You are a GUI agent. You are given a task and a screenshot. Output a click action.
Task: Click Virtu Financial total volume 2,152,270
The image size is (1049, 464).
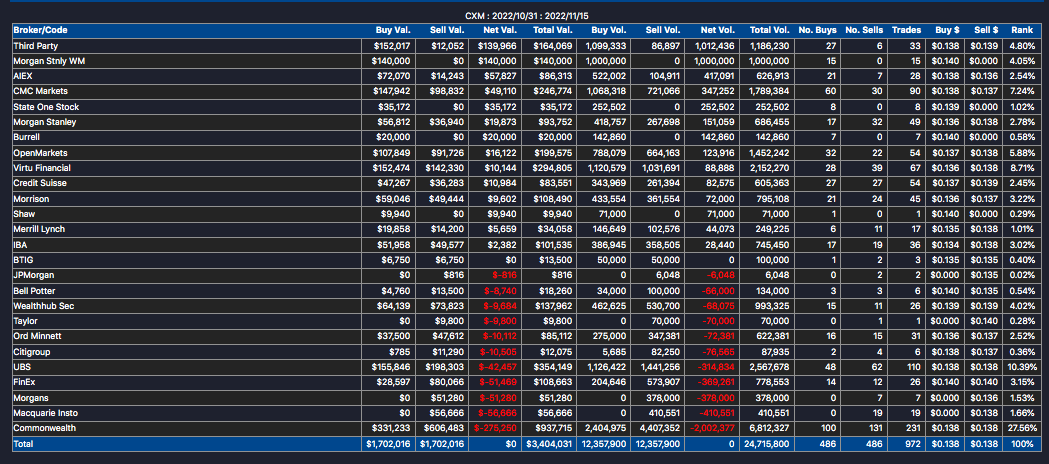pos(769,168)
